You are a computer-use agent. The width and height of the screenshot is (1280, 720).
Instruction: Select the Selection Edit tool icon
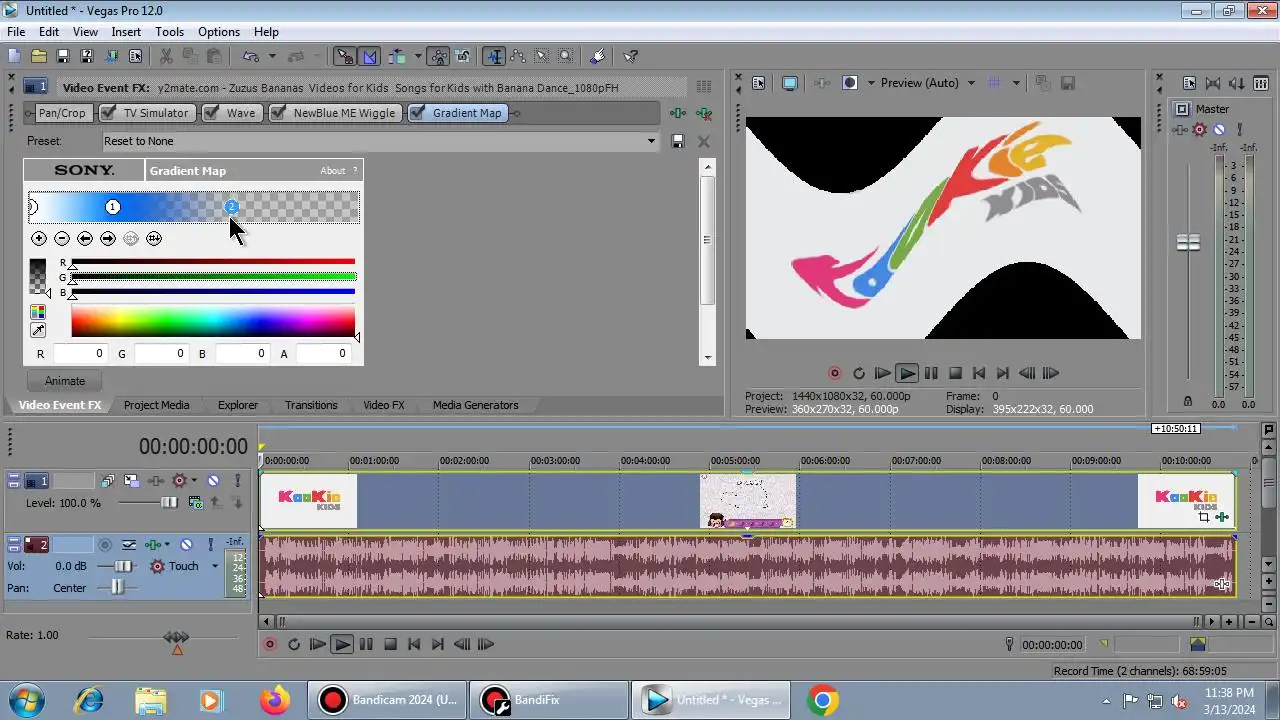[x=542, y=57]
